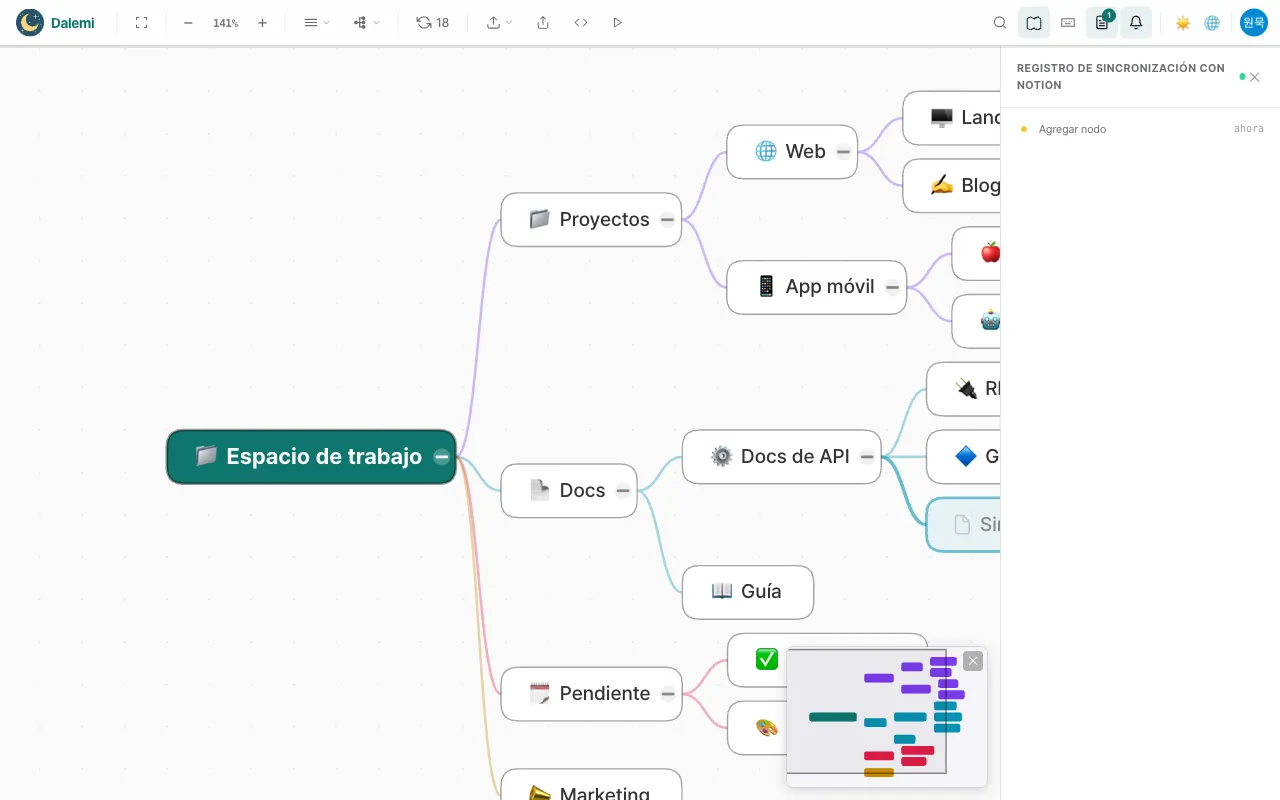Select the 'Agregar nodo' log entry
1280x800 pixels.
point(1140,129)
